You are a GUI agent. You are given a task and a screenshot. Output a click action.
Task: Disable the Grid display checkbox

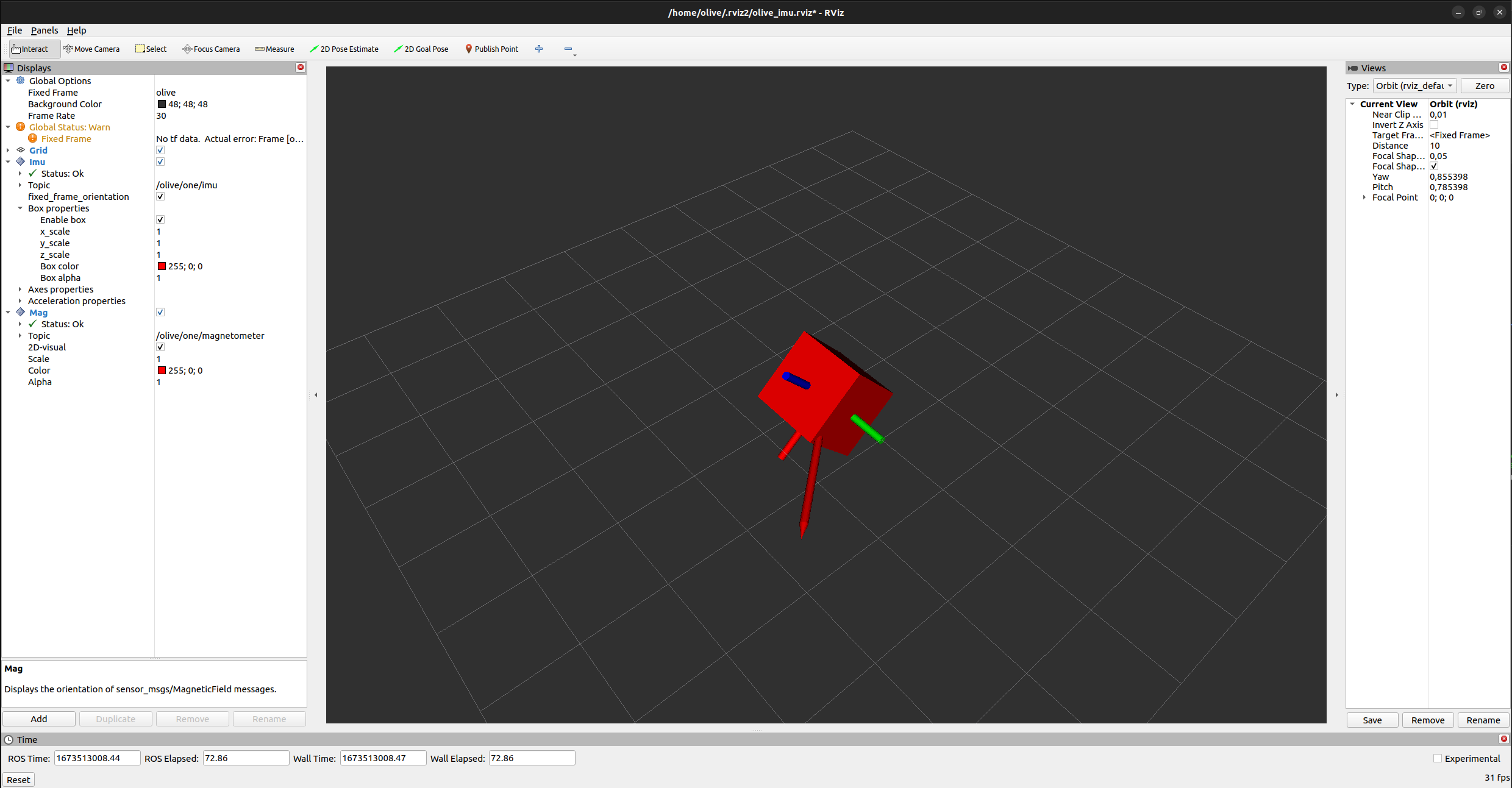[x=160, y=150]
